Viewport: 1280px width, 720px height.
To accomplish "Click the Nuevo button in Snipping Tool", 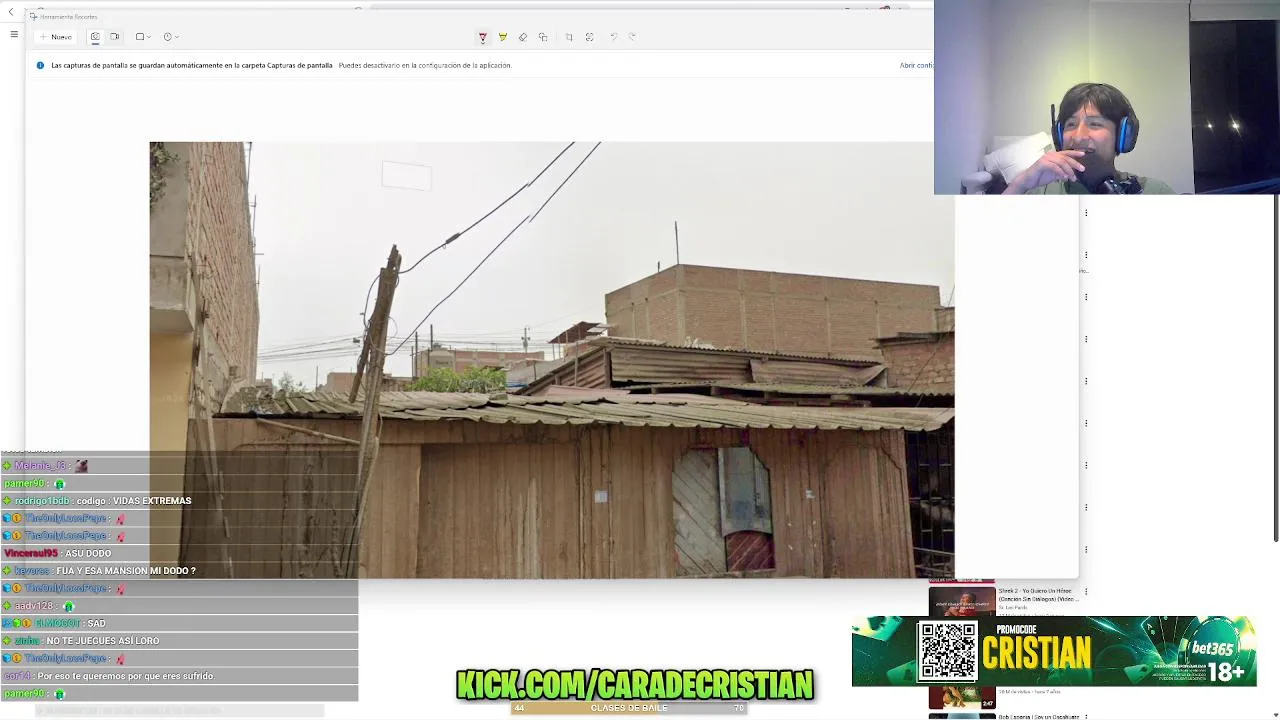I will 56,37.
